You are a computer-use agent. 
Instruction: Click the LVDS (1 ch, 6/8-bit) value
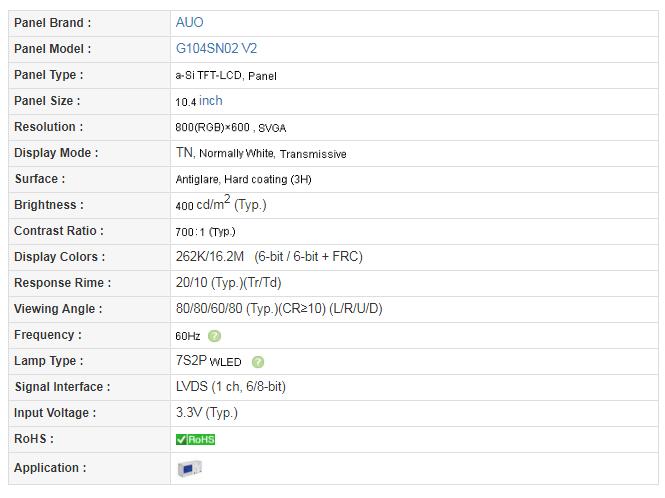231,386
